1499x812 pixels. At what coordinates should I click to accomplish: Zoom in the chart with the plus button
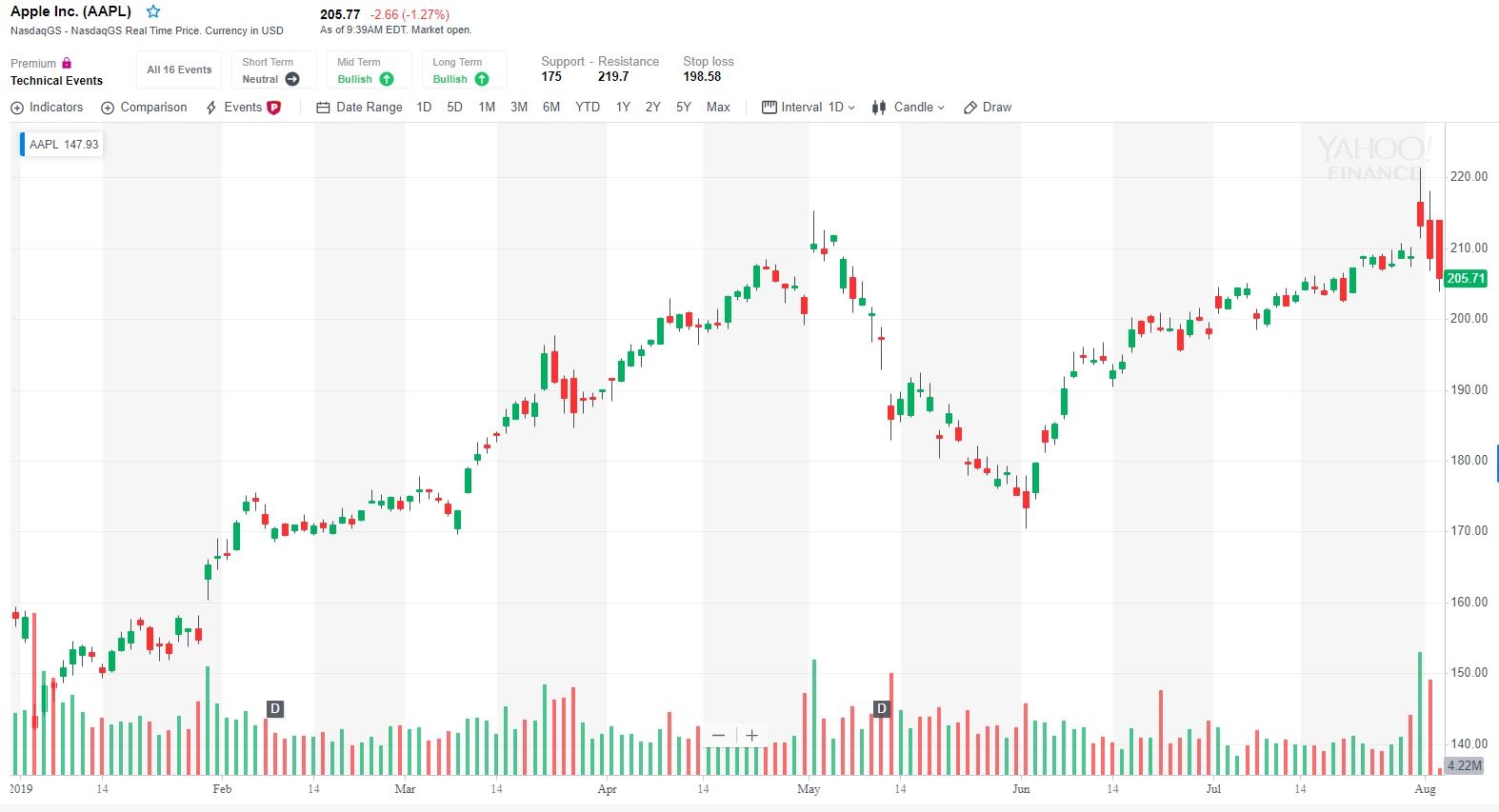pos(751,735)
